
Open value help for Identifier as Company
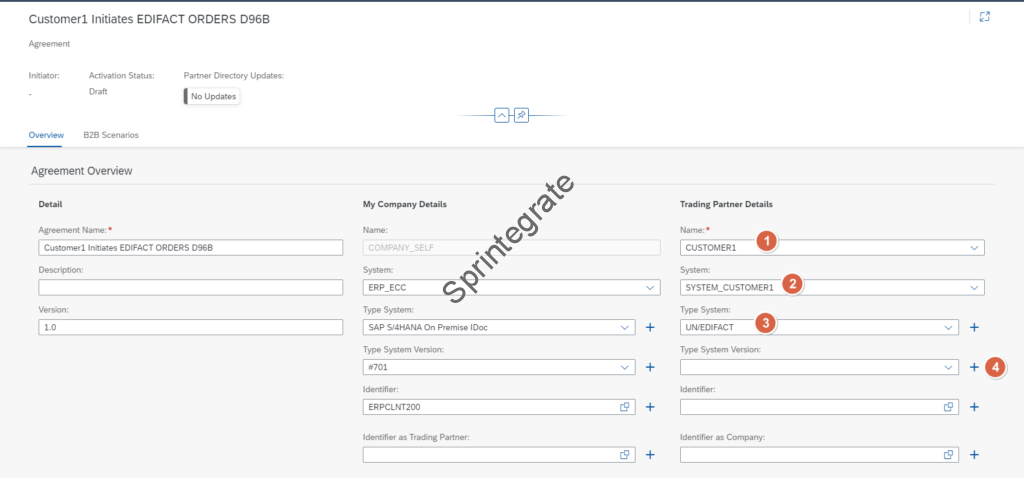(x=948, y=455)
